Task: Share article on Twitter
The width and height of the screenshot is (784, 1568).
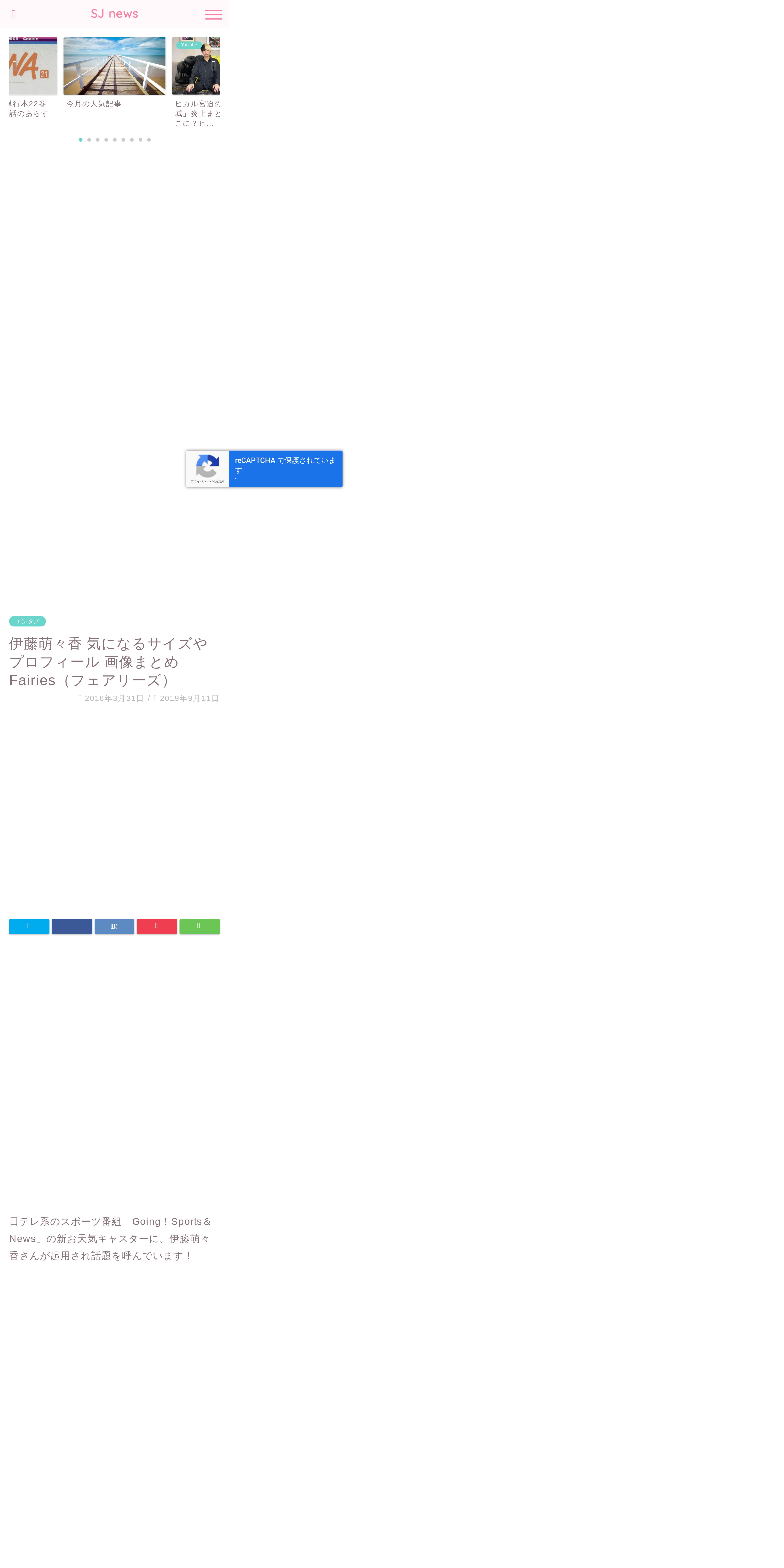Action: pos(29,926)
